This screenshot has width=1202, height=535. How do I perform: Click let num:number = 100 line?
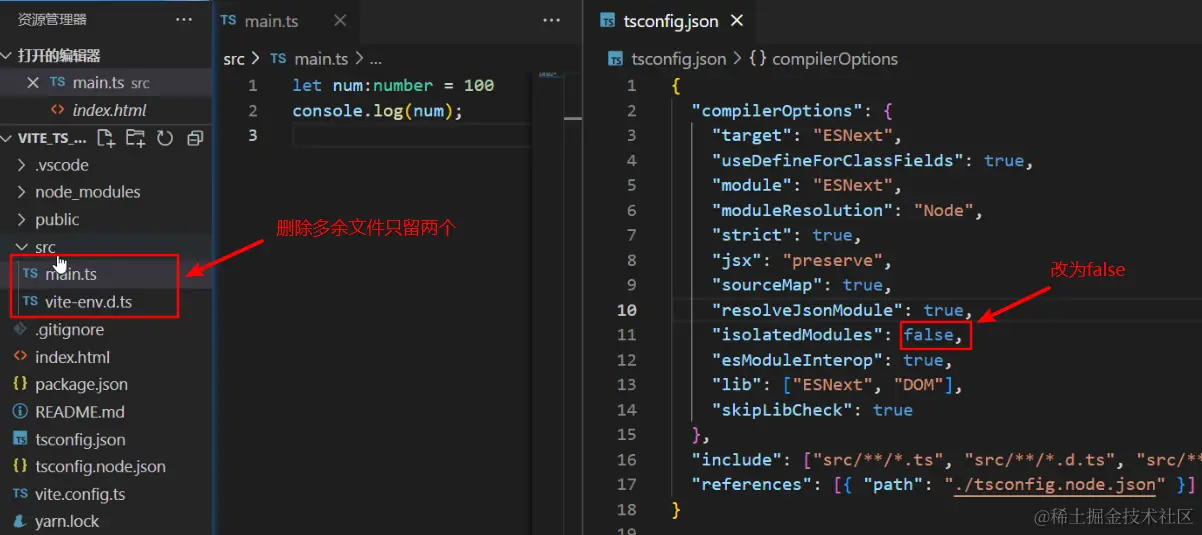click(x=393, y=86)
